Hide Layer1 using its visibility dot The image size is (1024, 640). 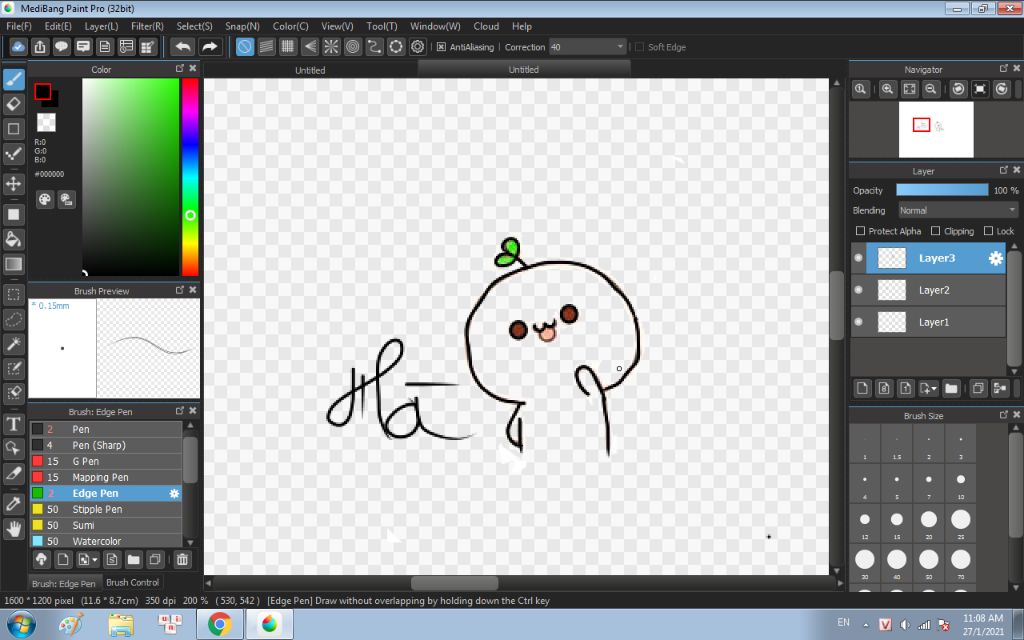[858, 322]
